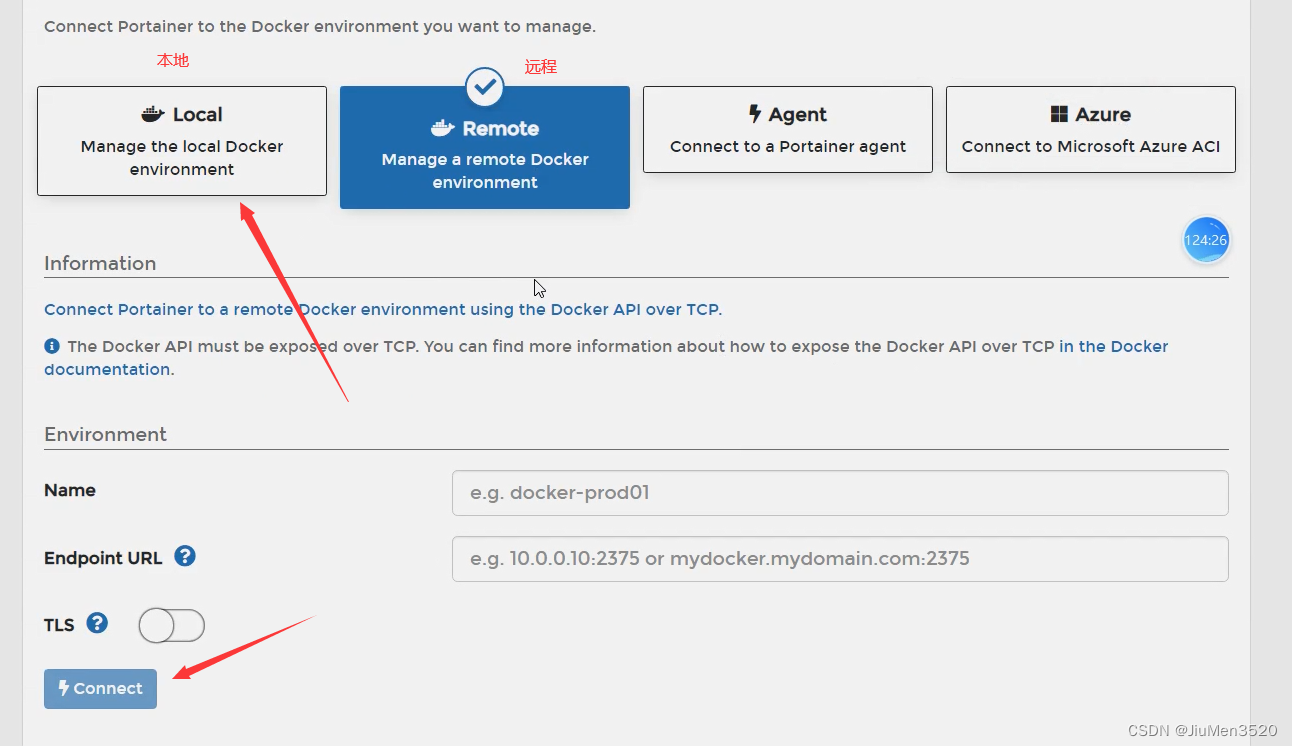Choose the Agent connection option
Image resolution: width=1292 pixels, height=746 pixels.
[788, 129]
